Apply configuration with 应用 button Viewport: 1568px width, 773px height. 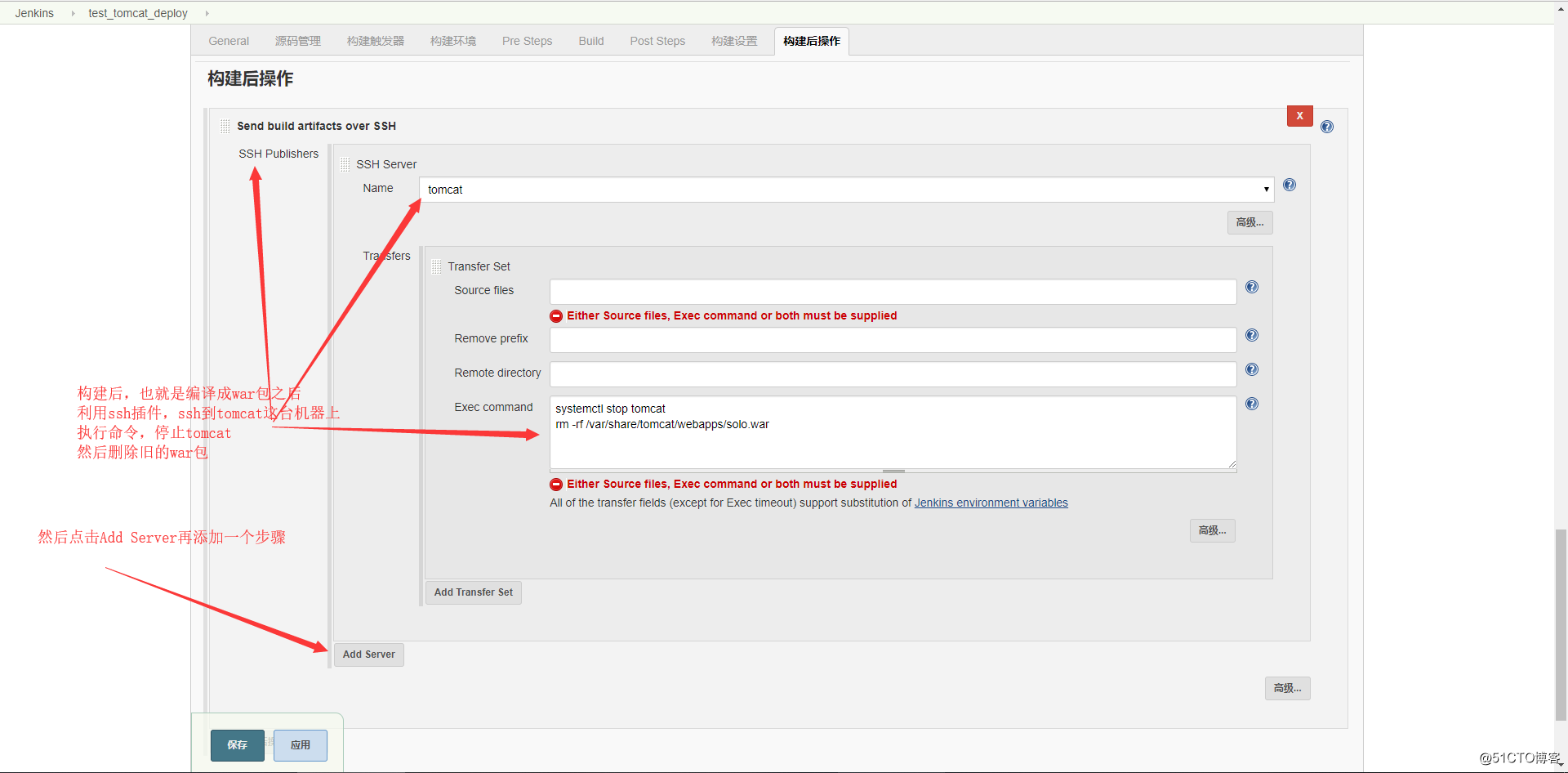tap(301, 745)
